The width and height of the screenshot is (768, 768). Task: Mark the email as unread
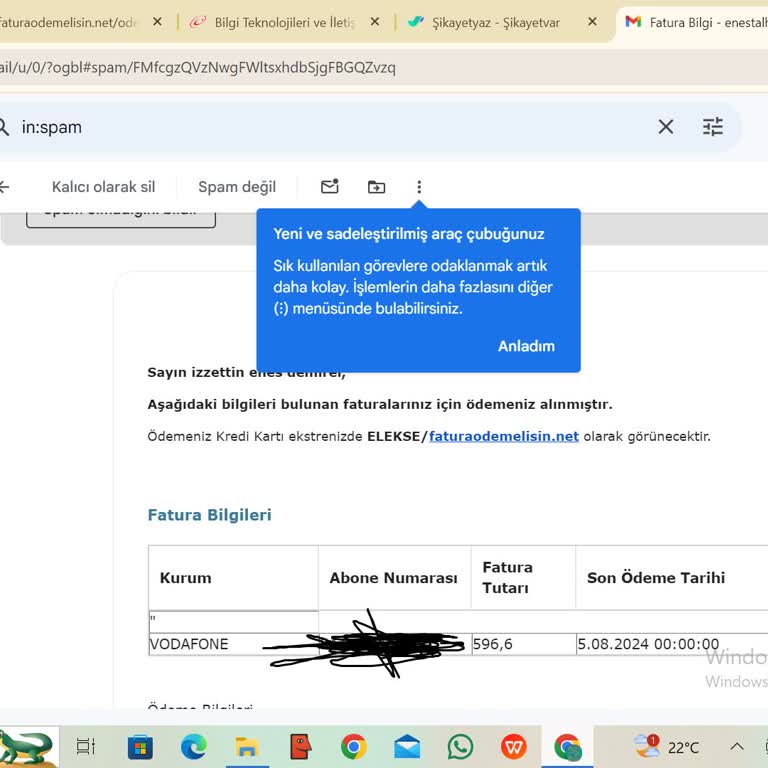coord(330,186)
